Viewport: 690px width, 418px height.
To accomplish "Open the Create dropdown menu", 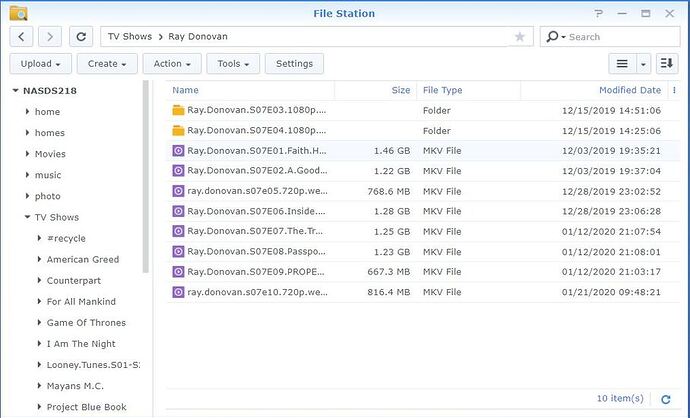I will pyautogui.click(x=107, y=64).
